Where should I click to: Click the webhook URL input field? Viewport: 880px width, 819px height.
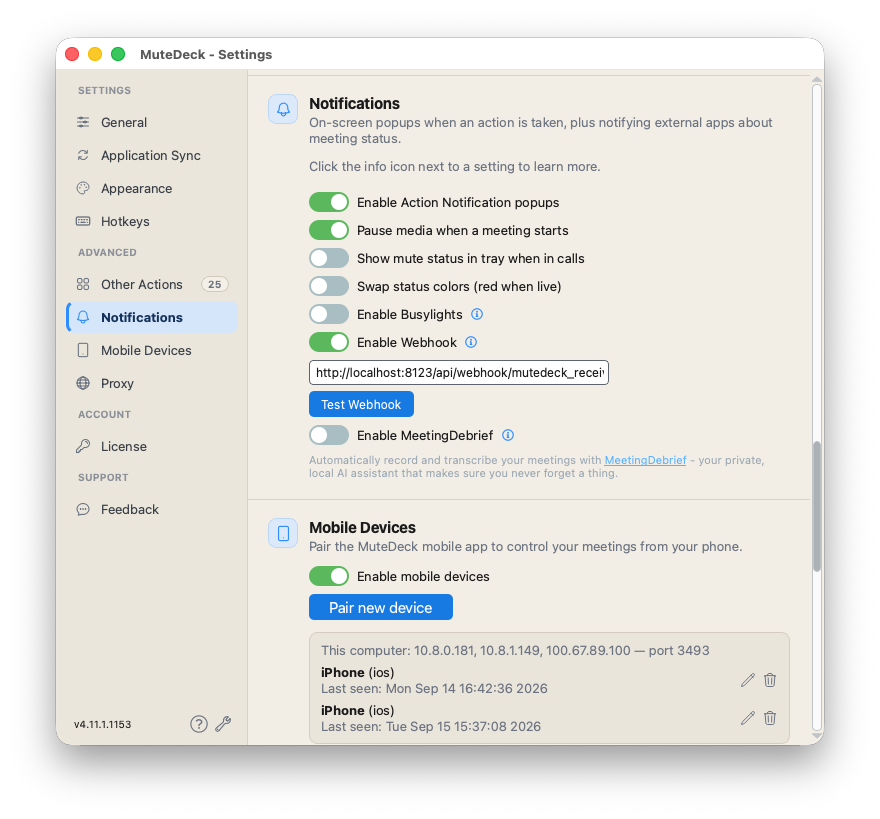point(459,373)
